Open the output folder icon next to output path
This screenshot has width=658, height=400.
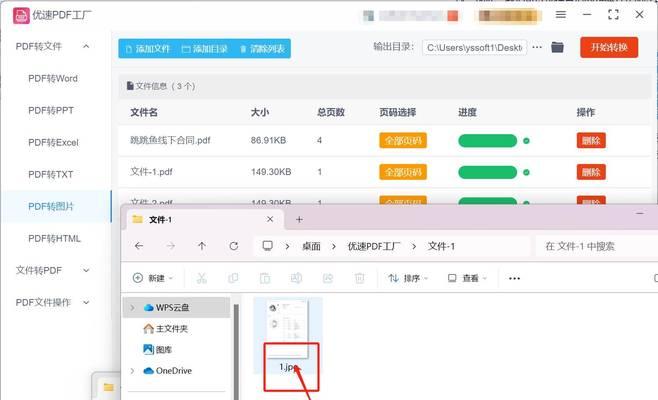click(x=557, y=47)
